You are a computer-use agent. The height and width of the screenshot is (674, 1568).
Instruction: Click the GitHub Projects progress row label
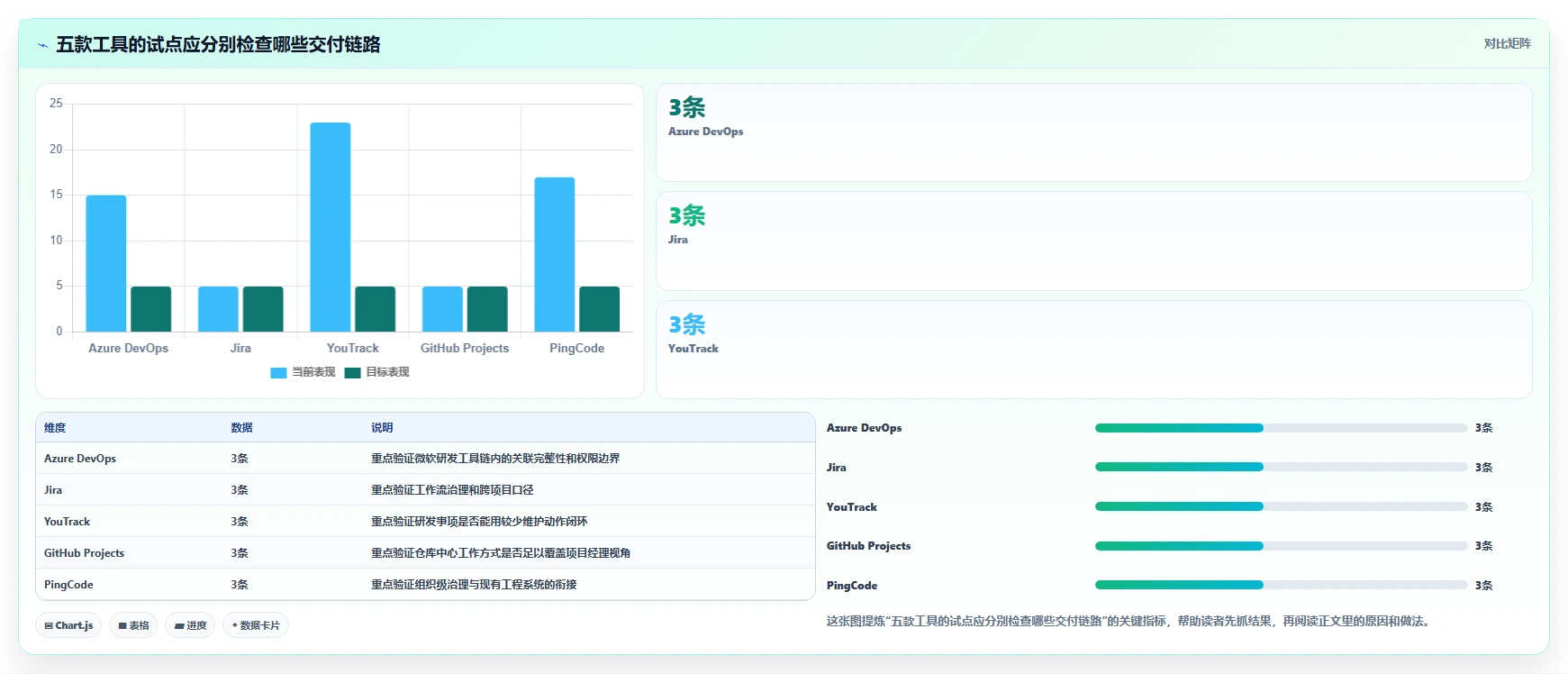(868, 546)
